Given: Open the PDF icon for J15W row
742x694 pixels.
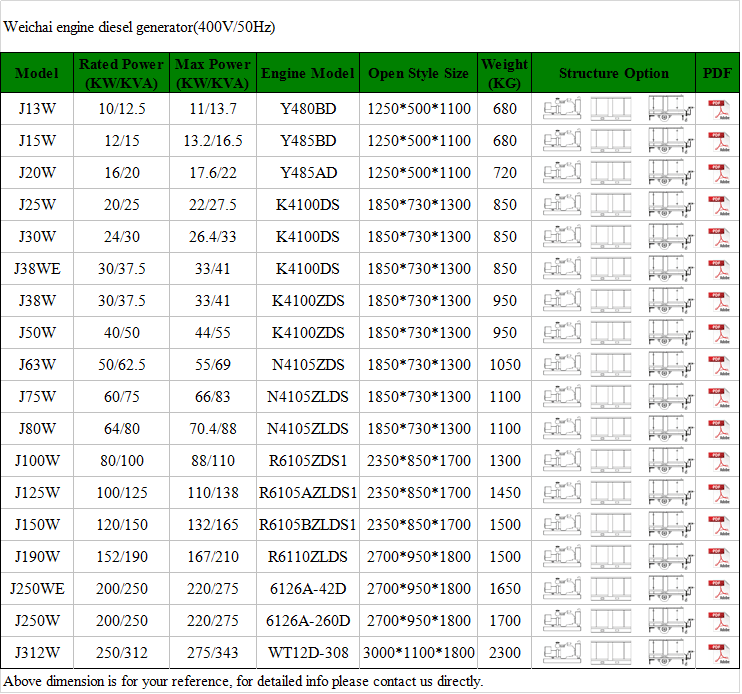Looking at the screenshot, I should click(x=718, y=141).
